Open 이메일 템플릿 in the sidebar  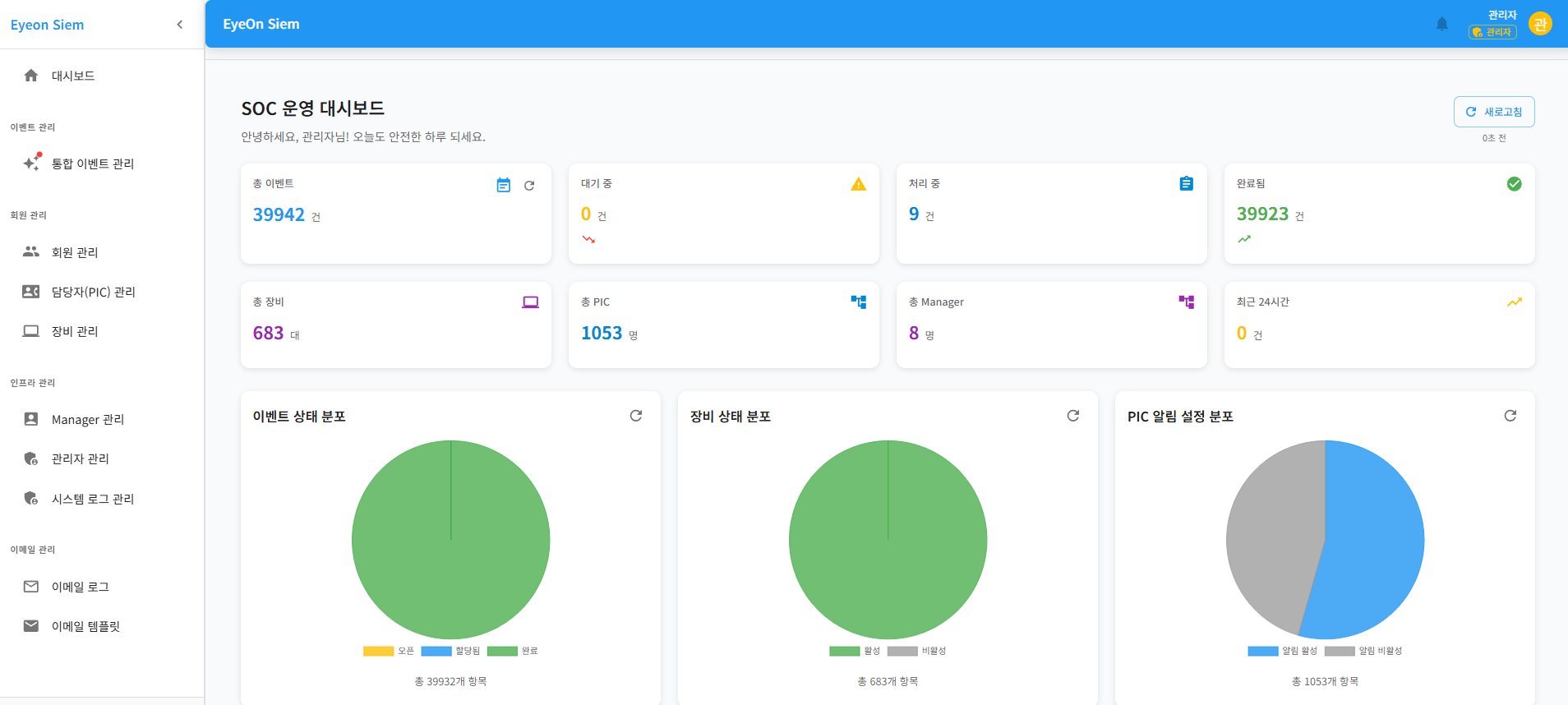pos(85,626)
